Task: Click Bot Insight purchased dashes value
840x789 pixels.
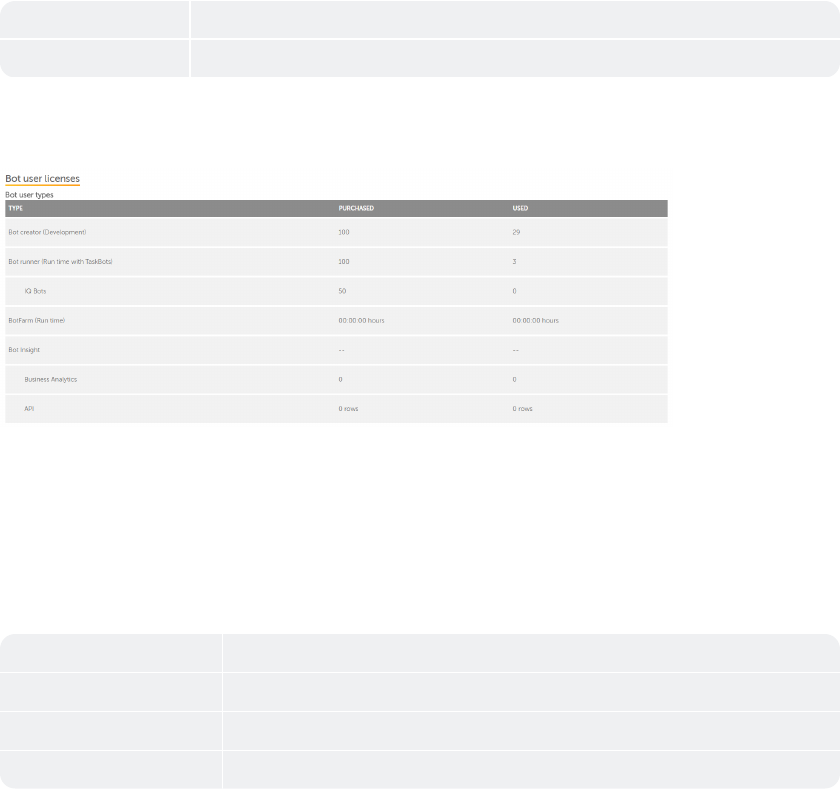Action: pos(342,350)
